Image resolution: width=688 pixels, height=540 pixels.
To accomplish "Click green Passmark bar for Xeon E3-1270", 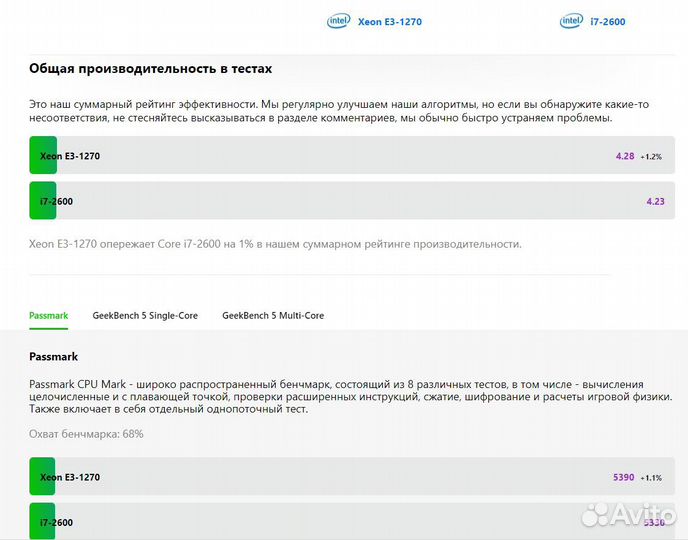I will point(43,477).
